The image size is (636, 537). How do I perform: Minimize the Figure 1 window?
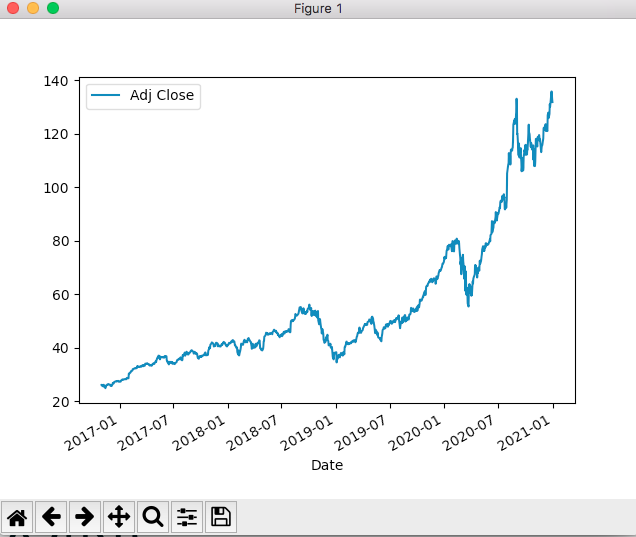click(33, 8)
